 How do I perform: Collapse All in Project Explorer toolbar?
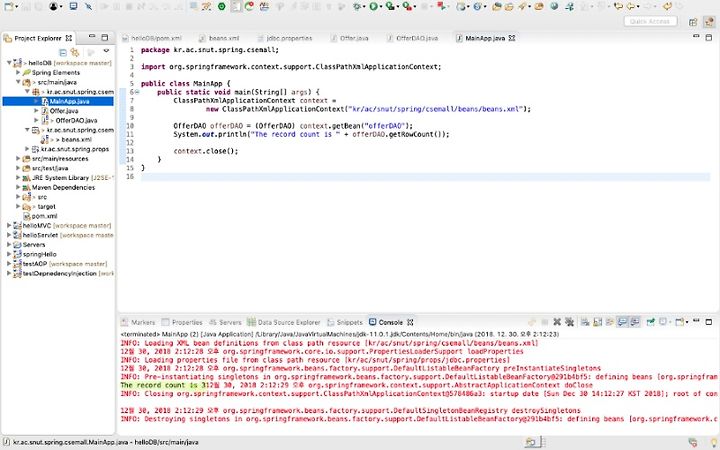click(63, 52)
